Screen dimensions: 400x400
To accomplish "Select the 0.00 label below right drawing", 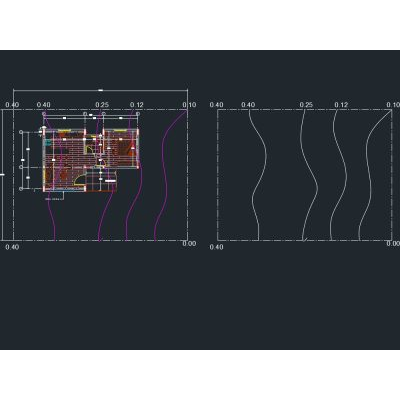I will click(393, 243).
